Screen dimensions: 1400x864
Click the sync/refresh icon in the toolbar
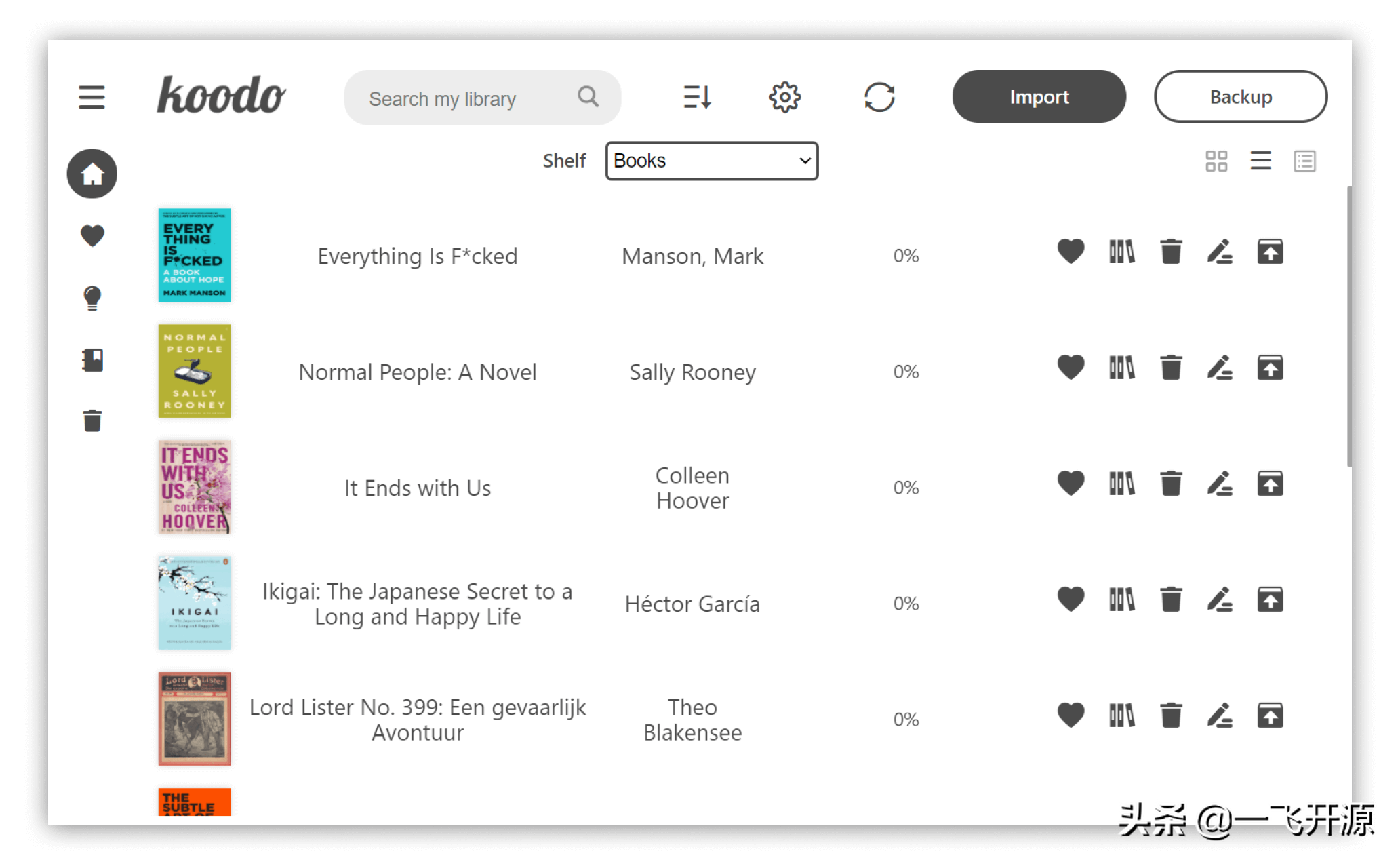pos(879,97)
